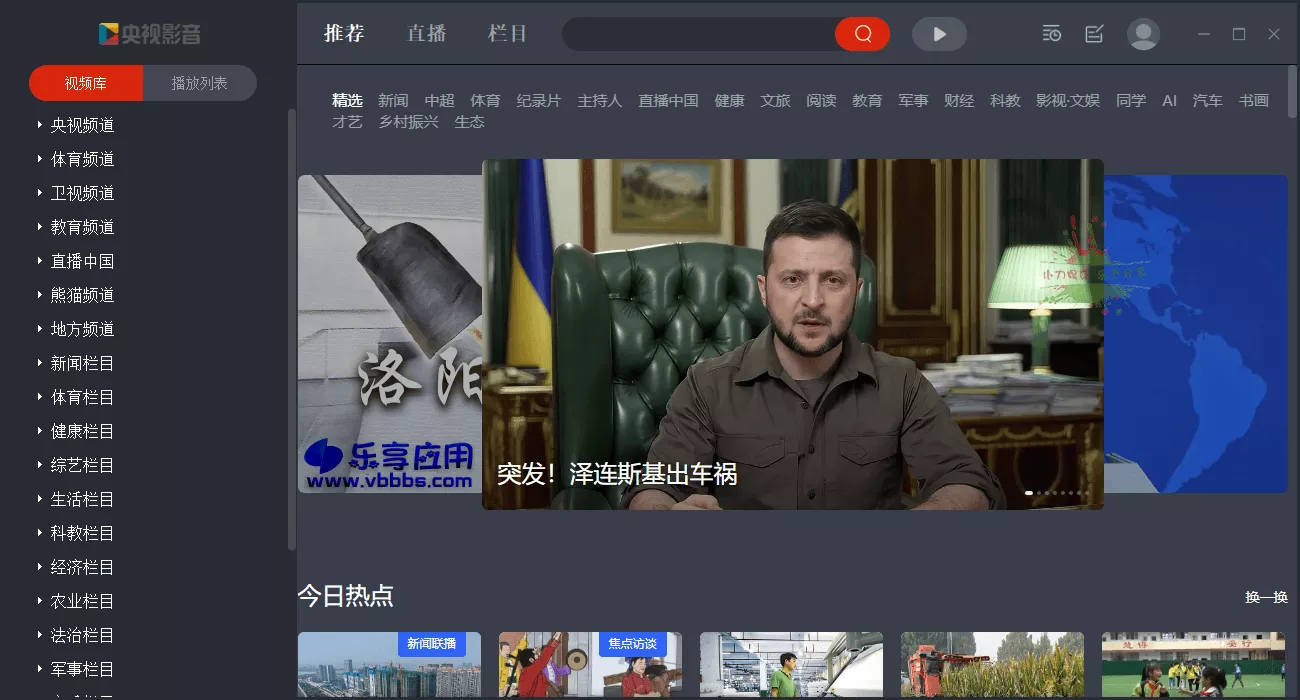Screen dimensions: 1300x700
Task: Click the play button next to search
Action: click(x=939, y=33)
